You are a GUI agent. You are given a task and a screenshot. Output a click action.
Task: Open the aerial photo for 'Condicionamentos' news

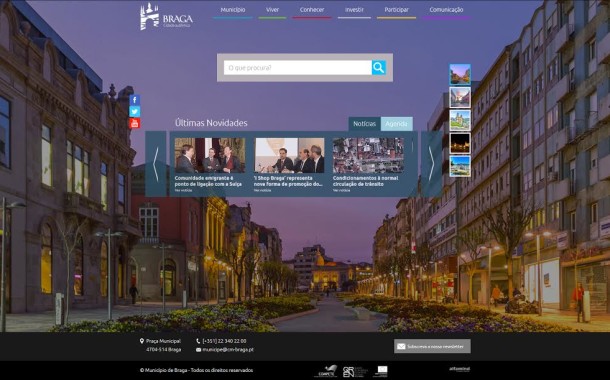tap(368, 155)
